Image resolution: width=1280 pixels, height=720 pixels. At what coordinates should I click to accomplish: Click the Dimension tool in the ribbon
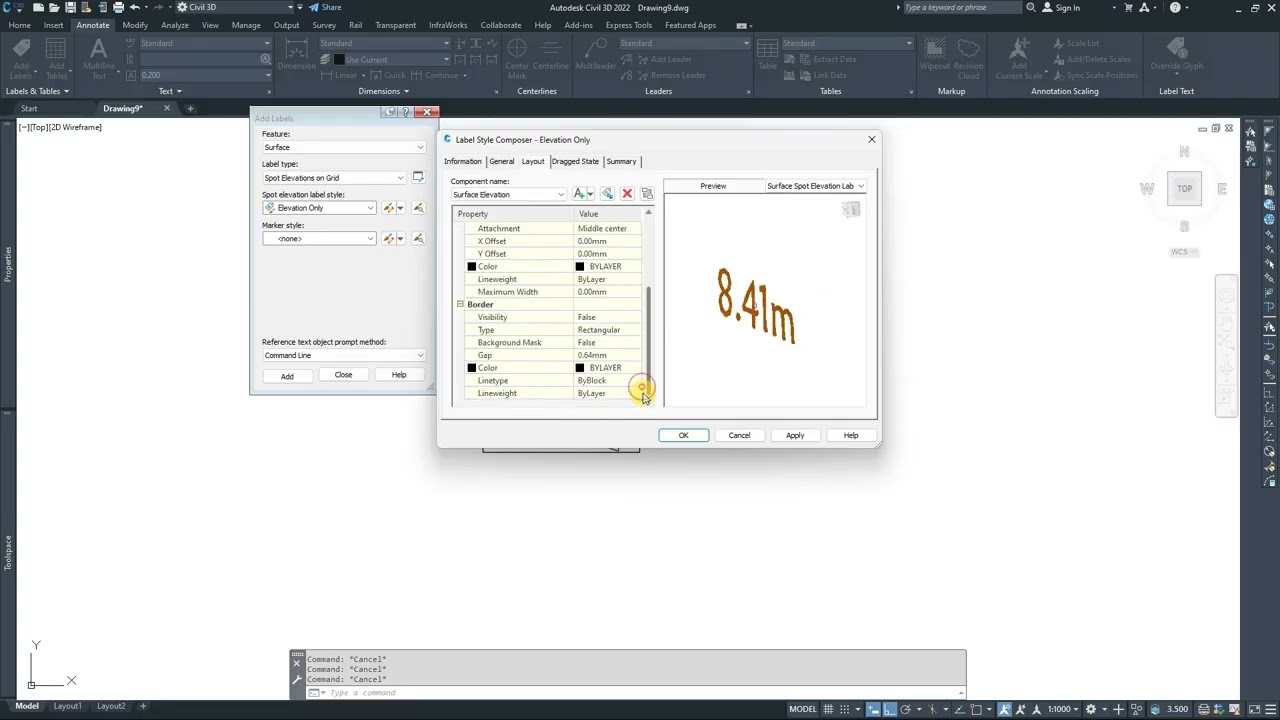pos(296,56)
